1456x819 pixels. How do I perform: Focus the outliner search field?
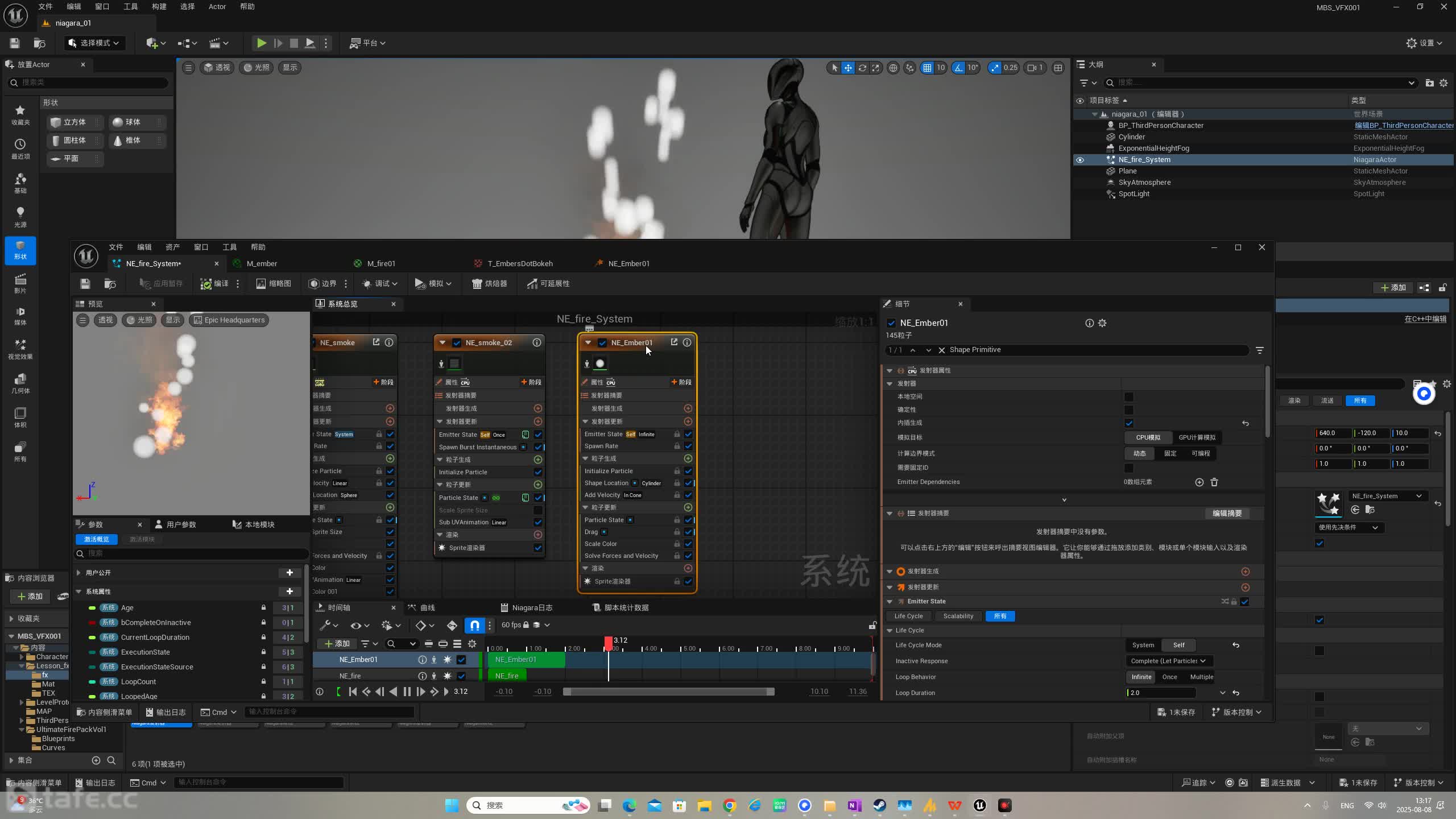click(x=1260, y=83)
